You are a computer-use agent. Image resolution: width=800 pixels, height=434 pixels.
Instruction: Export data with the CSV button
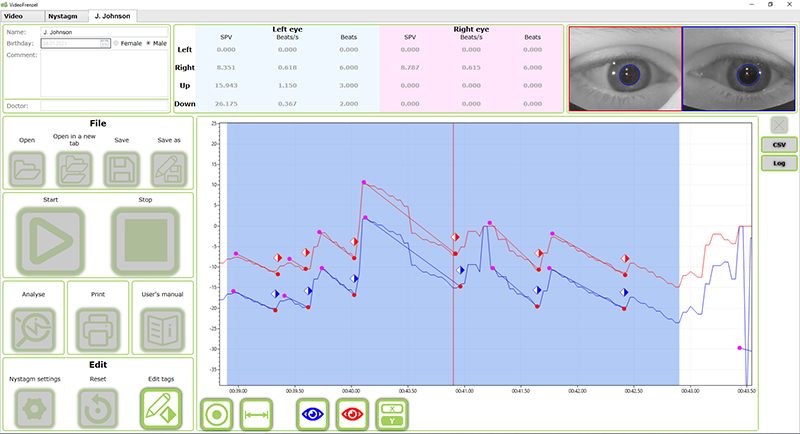click(779, 145)
